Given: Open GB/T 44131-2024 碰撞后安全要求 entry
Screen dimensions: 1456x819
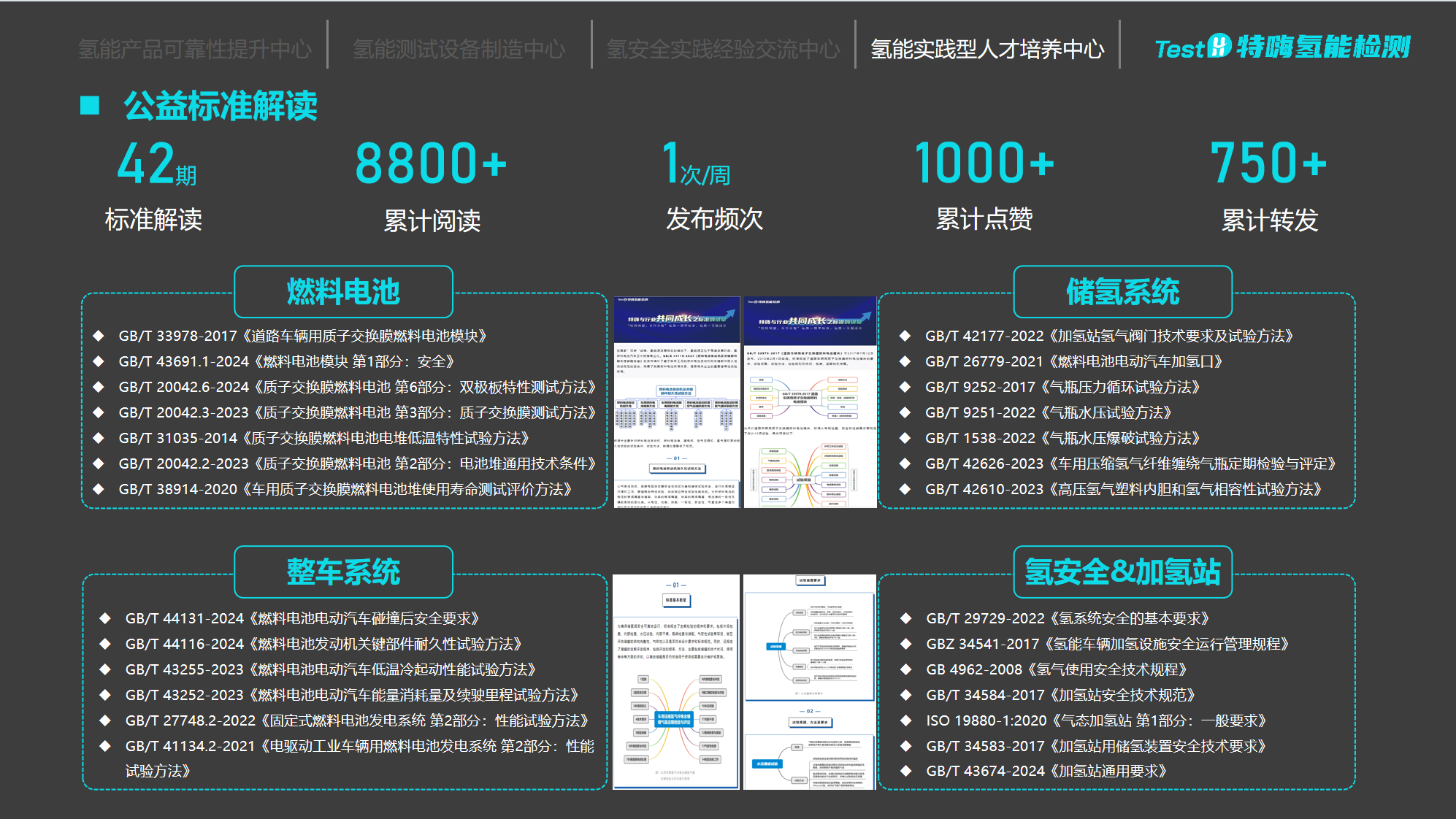Looking at the screenshot, I should 302,618.
